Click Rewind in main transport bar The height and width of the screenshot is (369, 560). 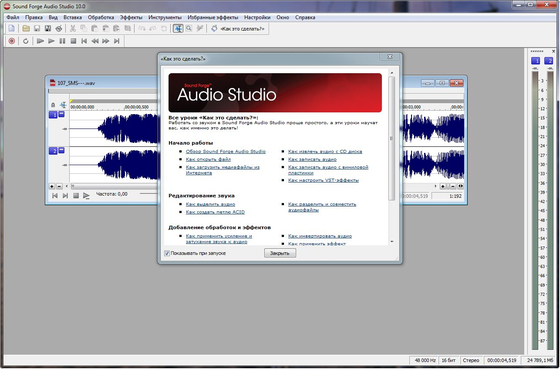95,41
